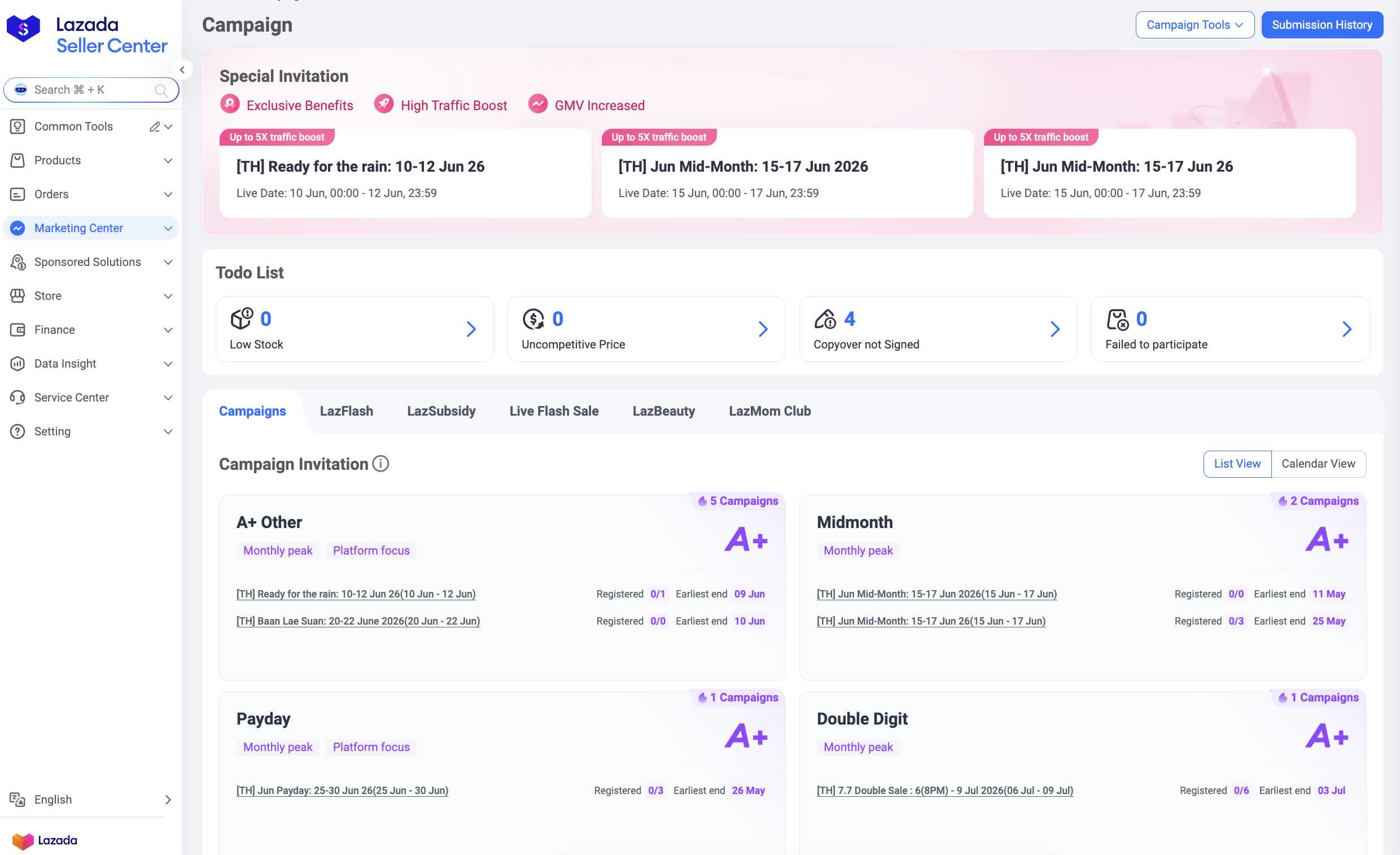Click the 5 Campaigns badge on A+ Other
The height and width of the screenshot is (855, 1400).
tap(738, 501)
